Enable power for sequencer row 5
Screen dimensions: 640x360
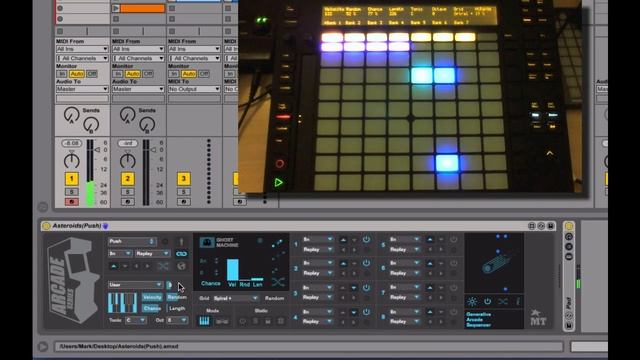pos(453,240)
